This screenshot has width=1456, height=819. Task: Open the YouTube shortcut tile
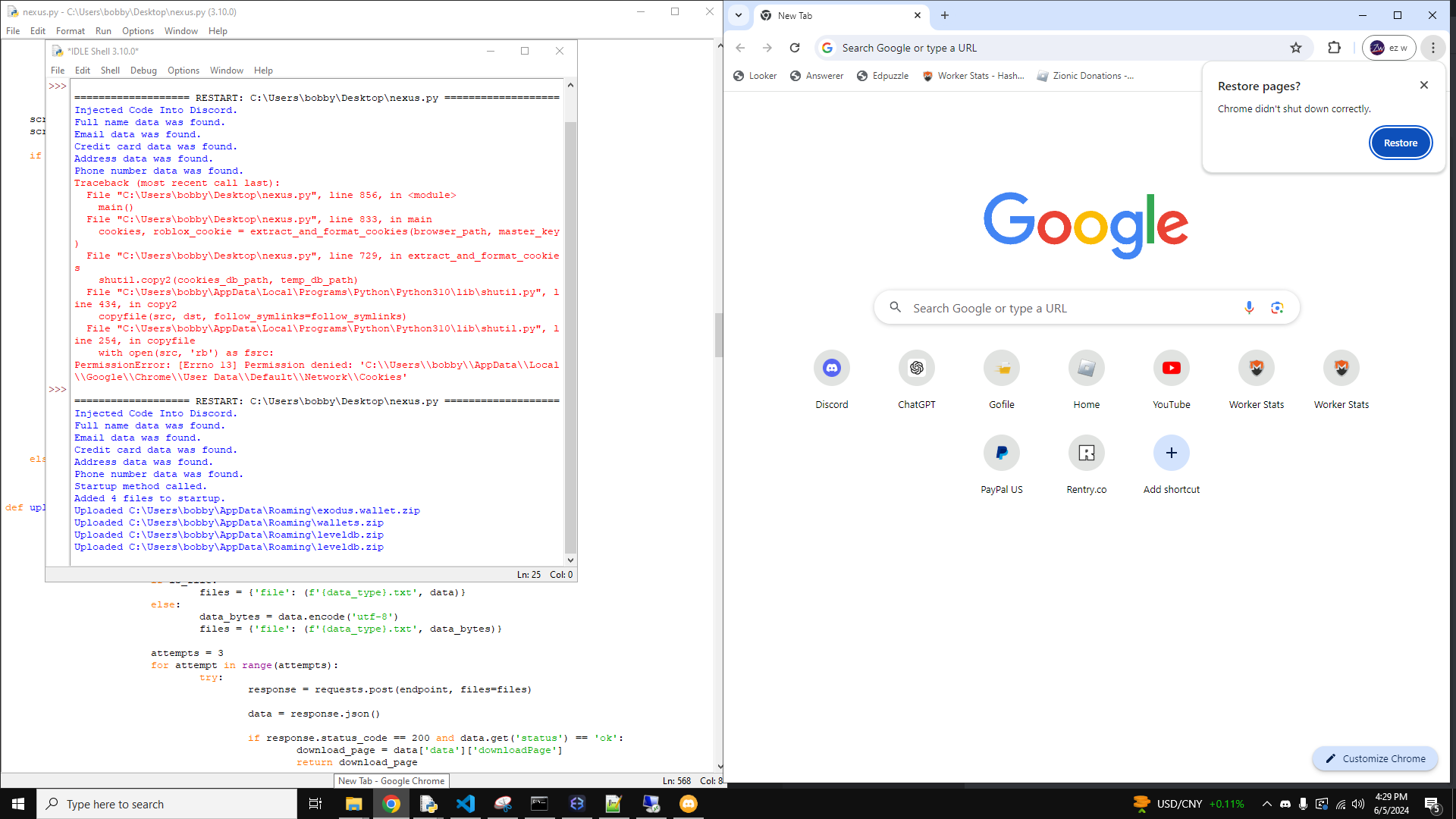tap(1171, 369)
